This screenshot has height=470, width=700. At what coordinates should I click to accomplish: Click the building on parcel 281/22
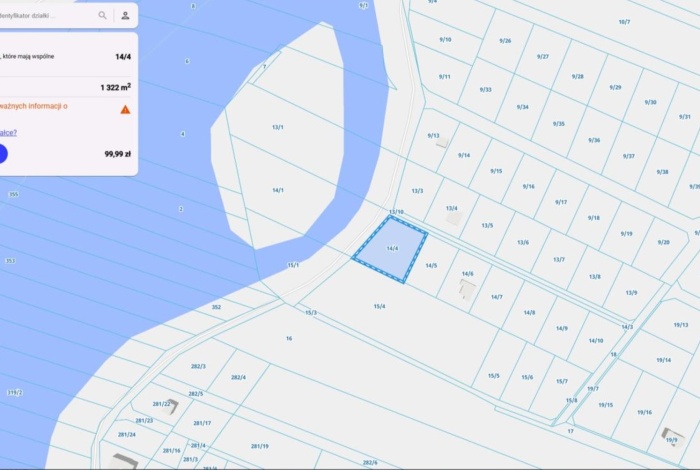[171, 407]
